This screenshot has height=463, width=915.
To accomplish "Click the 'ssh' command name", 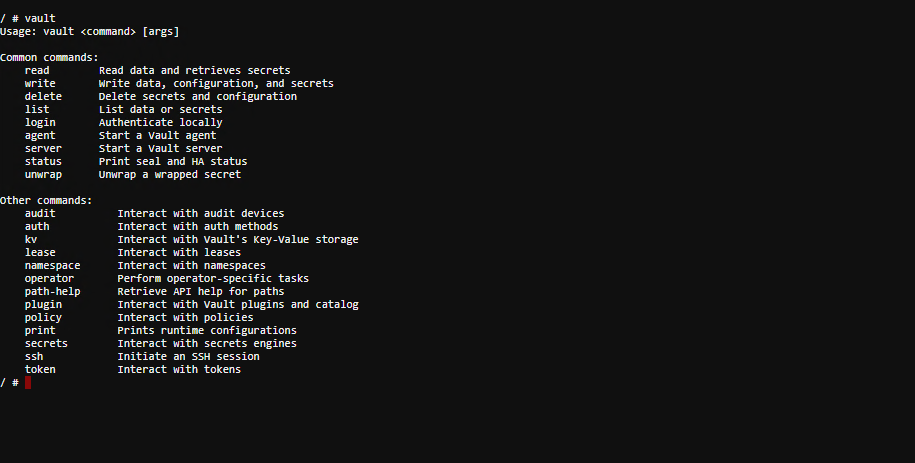I will click(34, 357).
